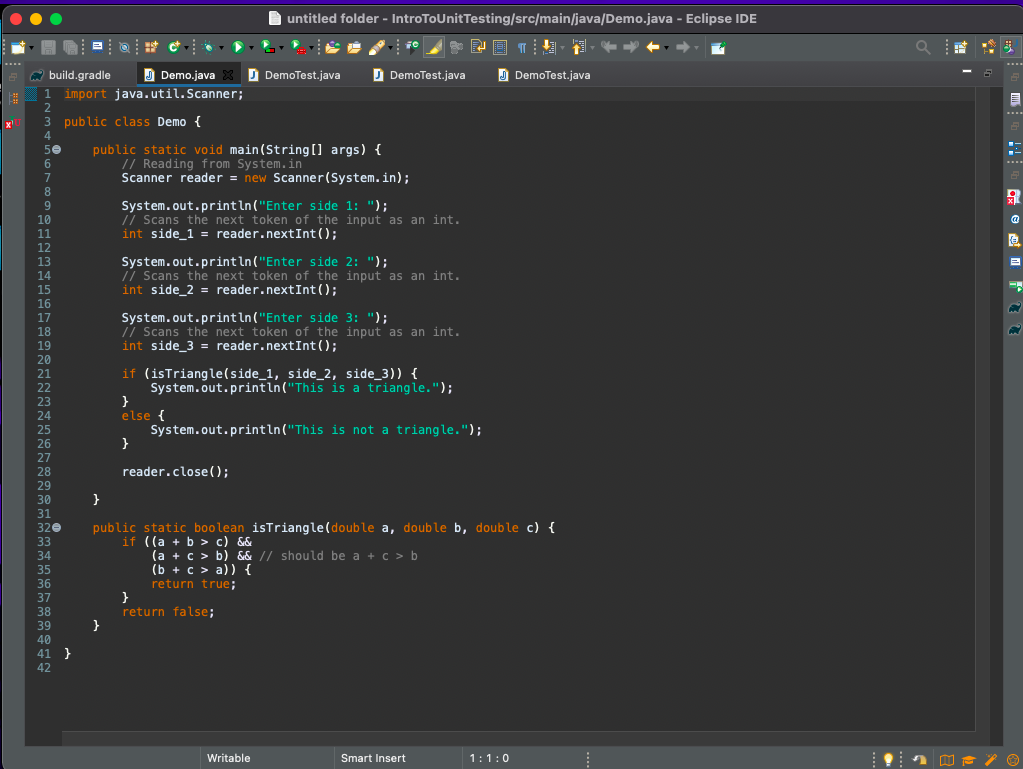The width and height of the screenshot is (1023, 769).
Task: Click the New Java Class icon
Action: pyautogui.click(x=174, y=47)
